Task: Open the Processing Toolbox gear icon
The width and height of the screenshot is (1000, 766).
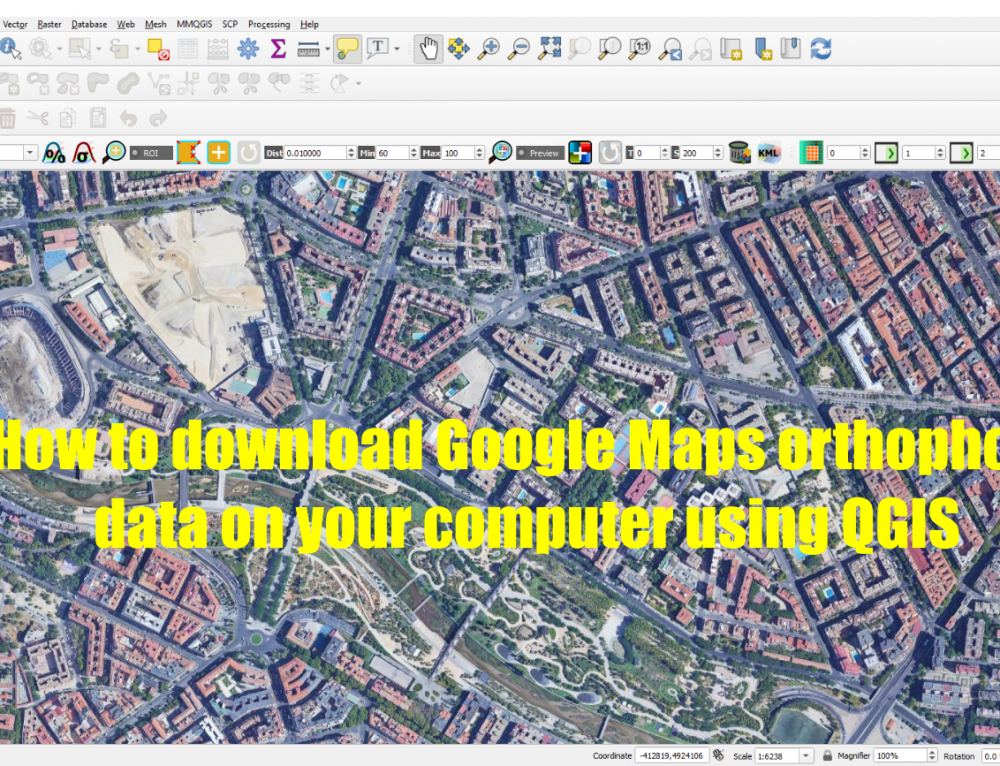Action: pos(247,46)
